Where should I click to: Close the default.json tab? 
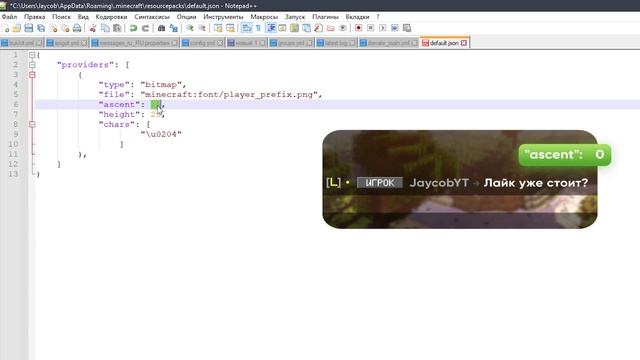464,43
